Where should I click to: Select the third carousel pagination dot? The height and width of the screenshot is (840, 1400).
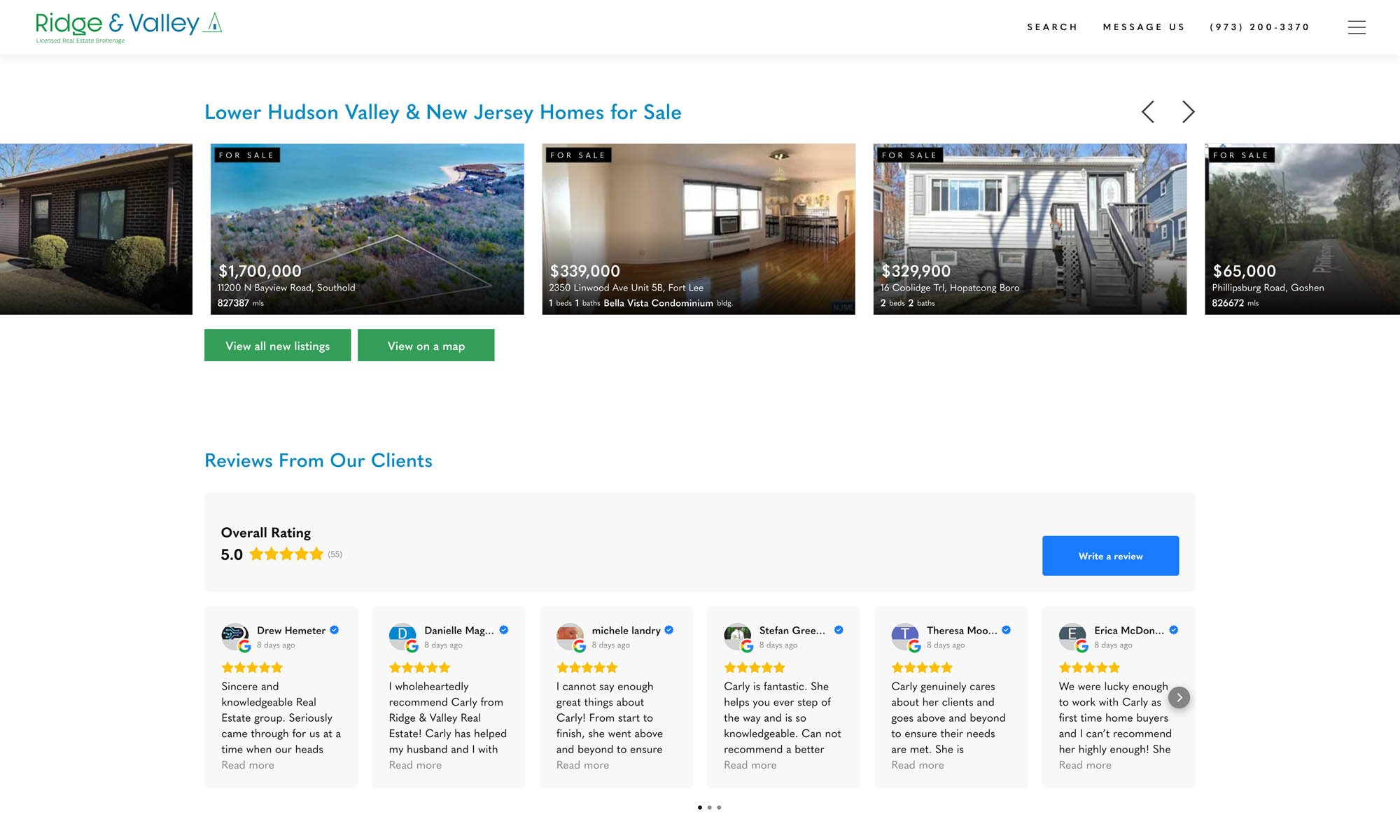pos(719,808)
